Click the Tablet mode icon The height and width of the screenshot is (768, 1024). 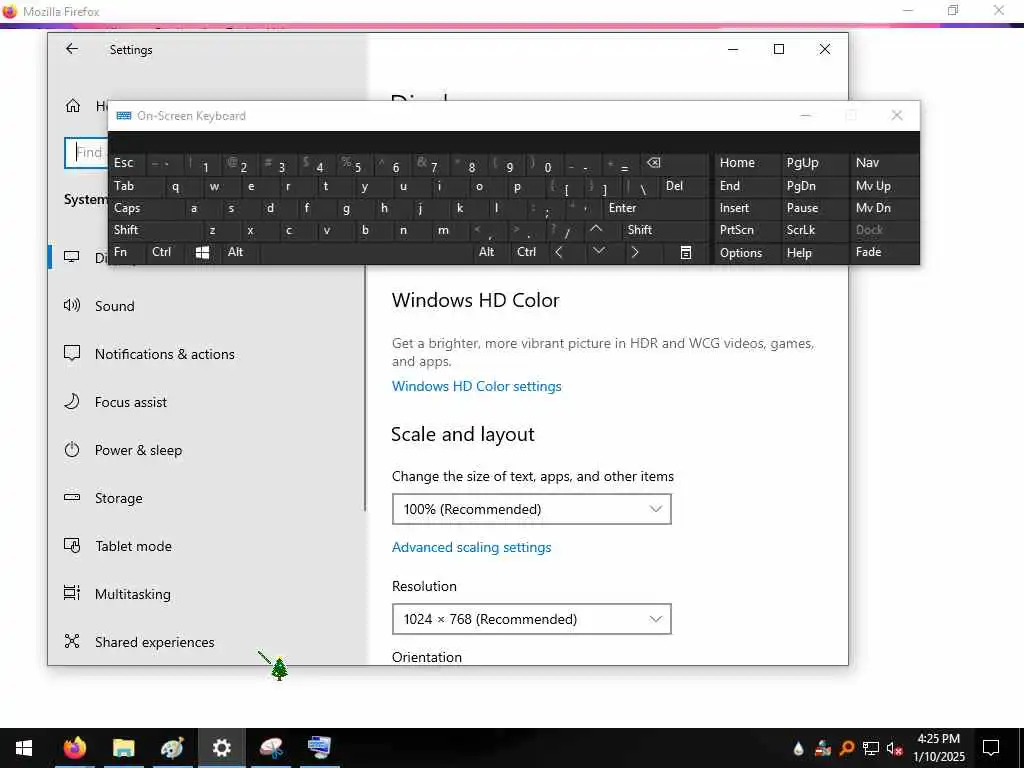point(72,545)
